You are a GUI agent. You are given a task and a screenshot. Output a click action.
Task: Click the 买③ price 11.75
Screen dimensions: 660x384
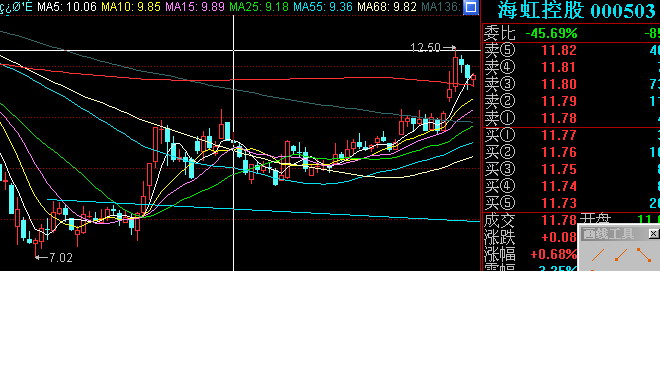[559, 169]
